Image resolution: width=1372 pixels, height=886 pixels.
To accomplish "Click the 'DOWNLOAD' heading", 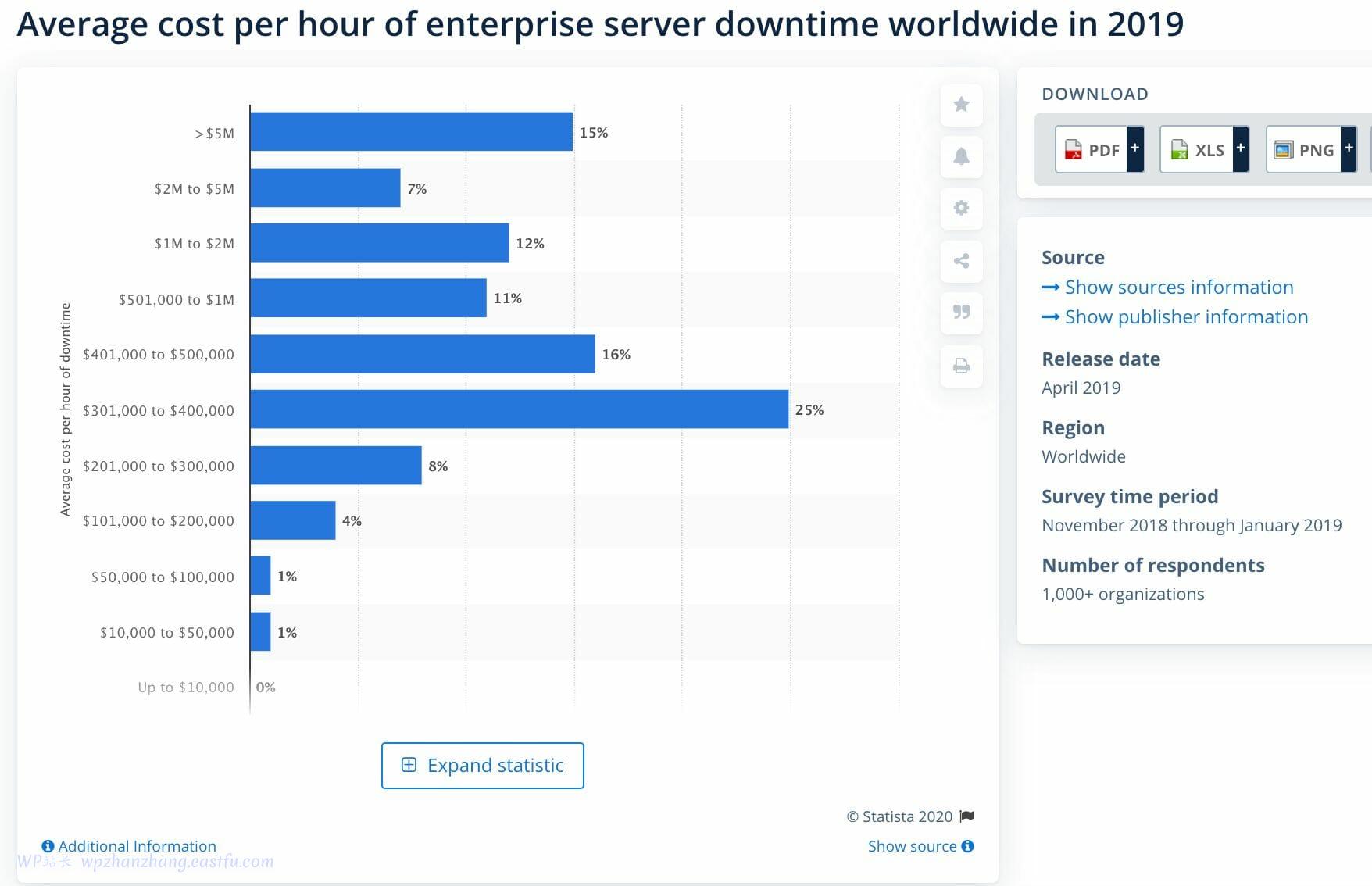I will tap(1095, 95).
